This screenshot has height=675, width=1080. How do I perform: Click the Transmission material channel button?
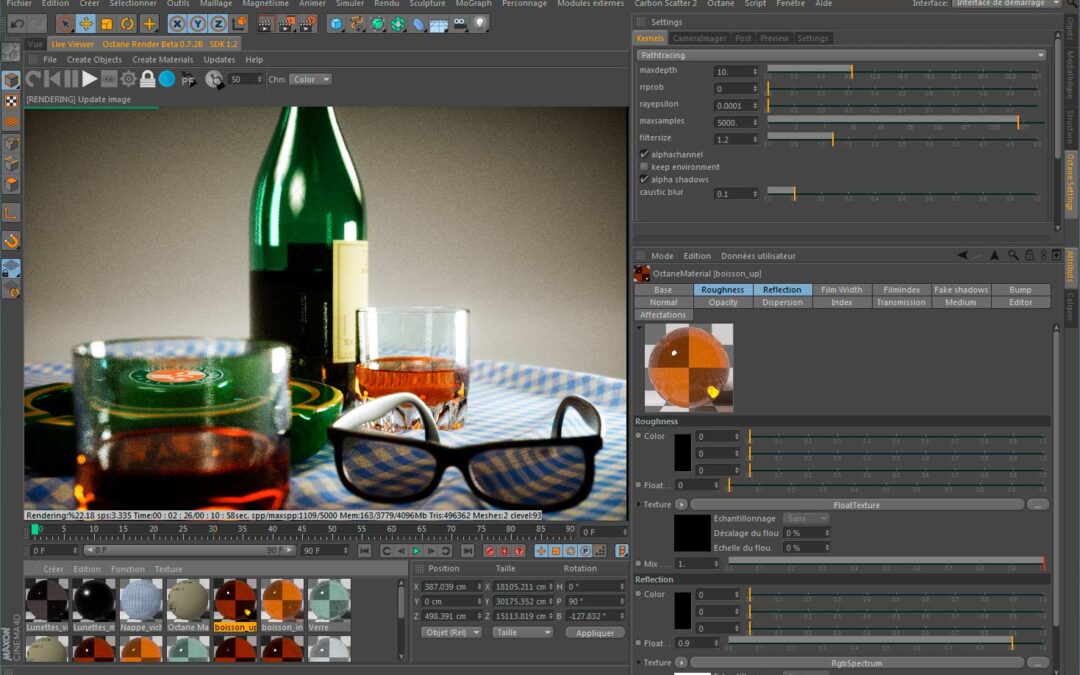pyautogui.click(x=900, y=302)
